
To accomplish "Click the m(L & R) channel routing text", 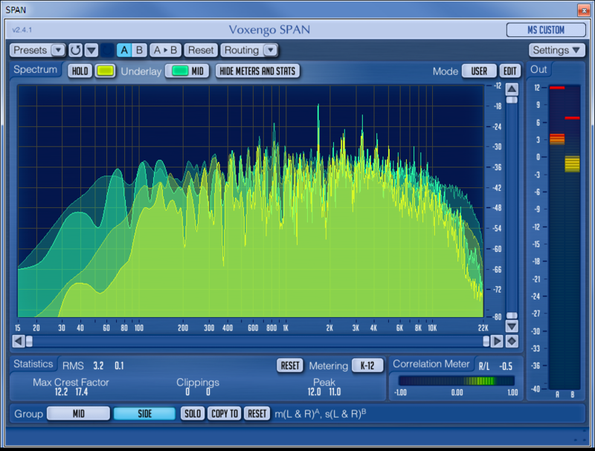I will 320,413.
